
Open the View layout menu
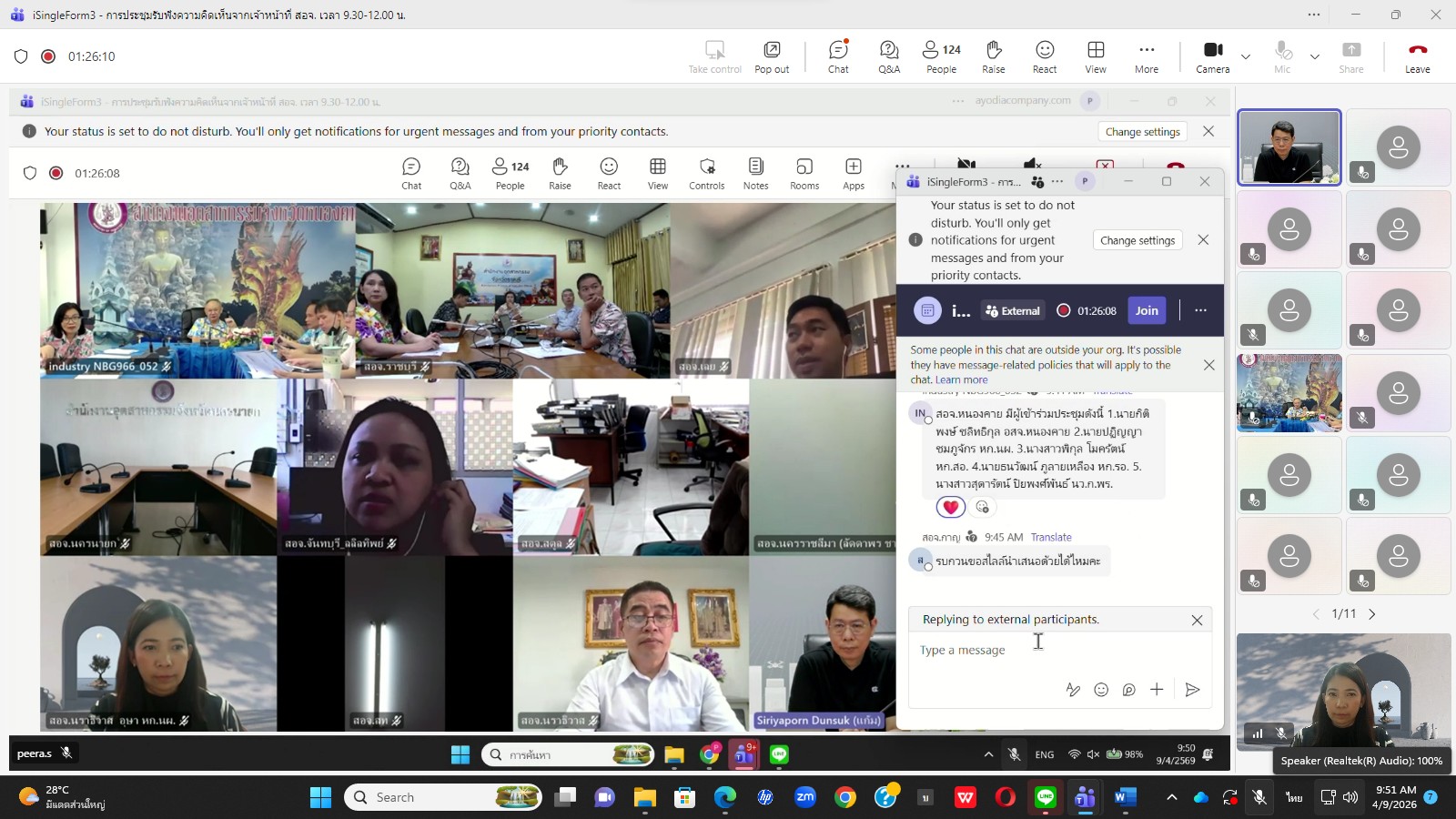(1096, 56)
